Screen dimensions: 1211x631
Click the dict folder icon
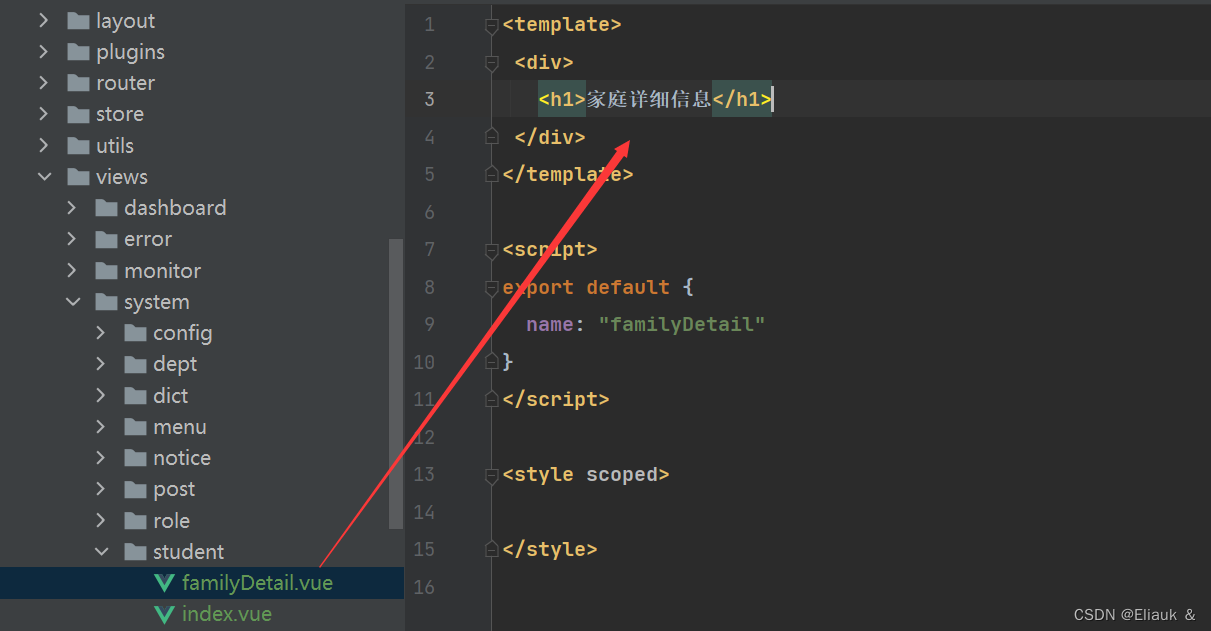click(136, 396)
